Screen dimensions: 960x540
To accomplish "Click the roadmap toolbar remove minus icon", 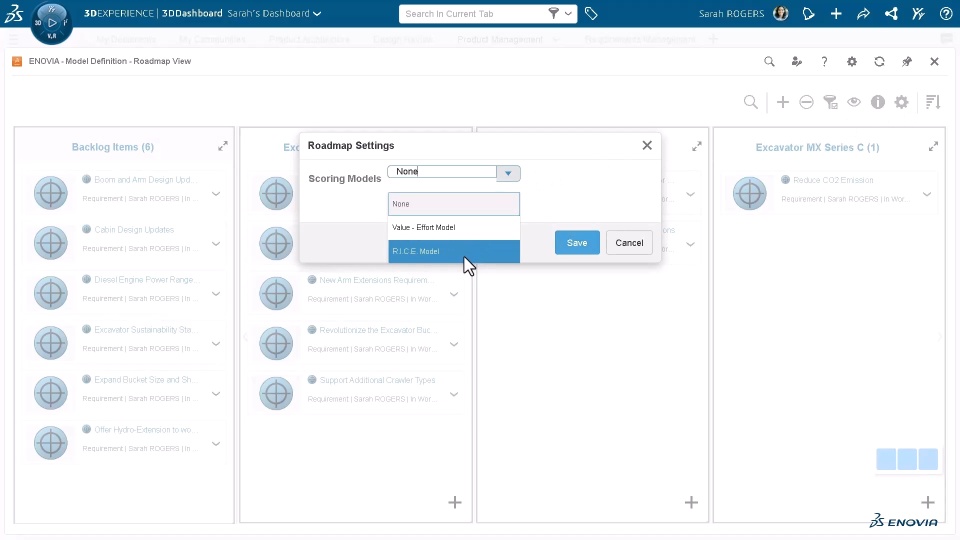I will click(806, 102).
